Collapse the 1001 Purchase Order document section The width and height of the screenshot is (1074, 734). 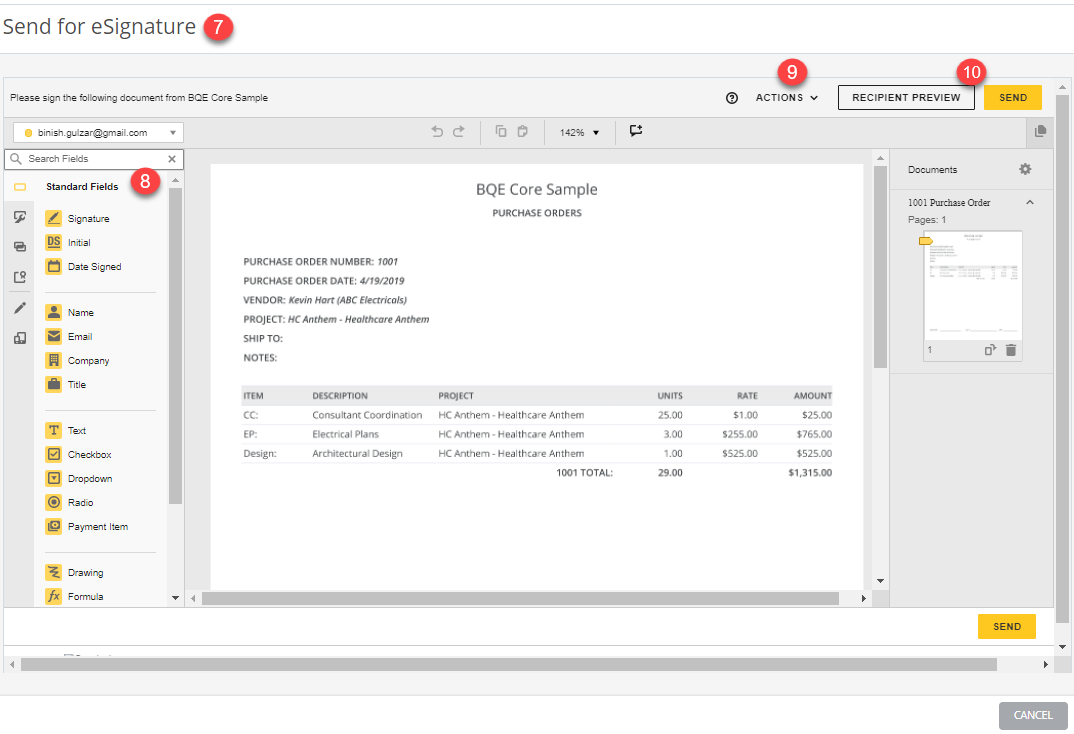click(x=1029, y=203)
